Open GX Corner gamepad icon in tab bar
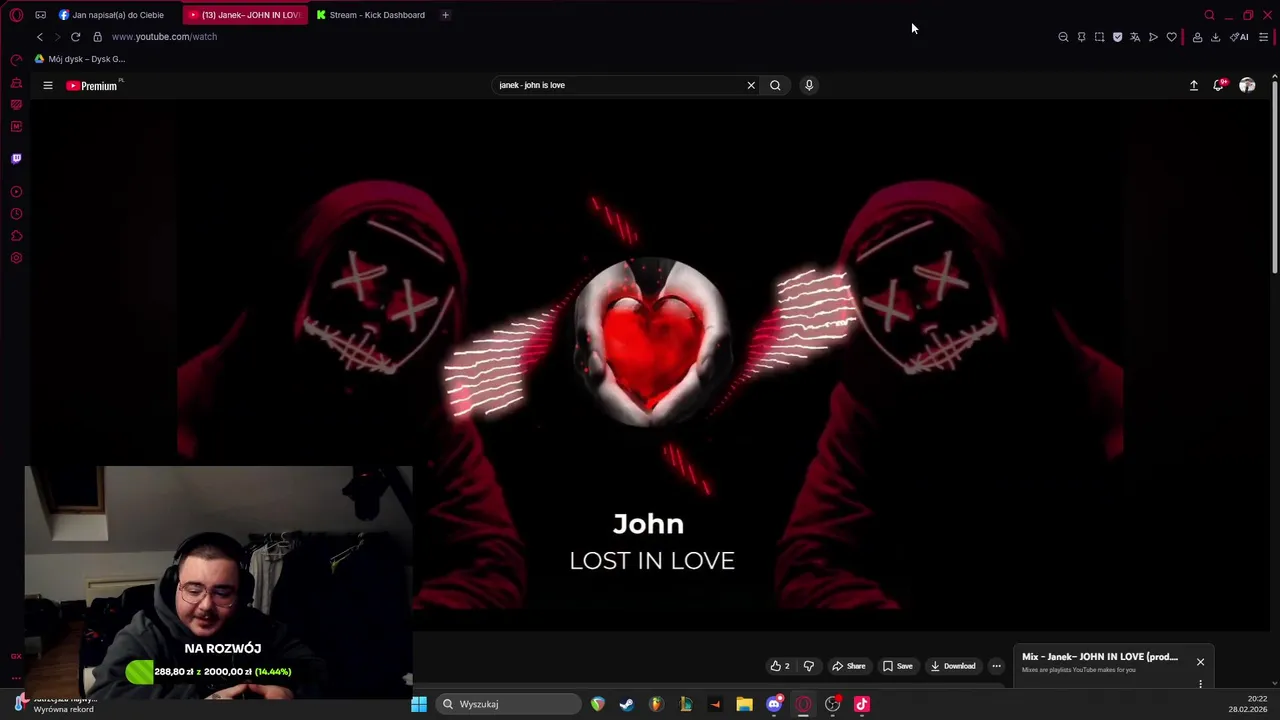The image size is (1280, 720). (x=40, y=15)
